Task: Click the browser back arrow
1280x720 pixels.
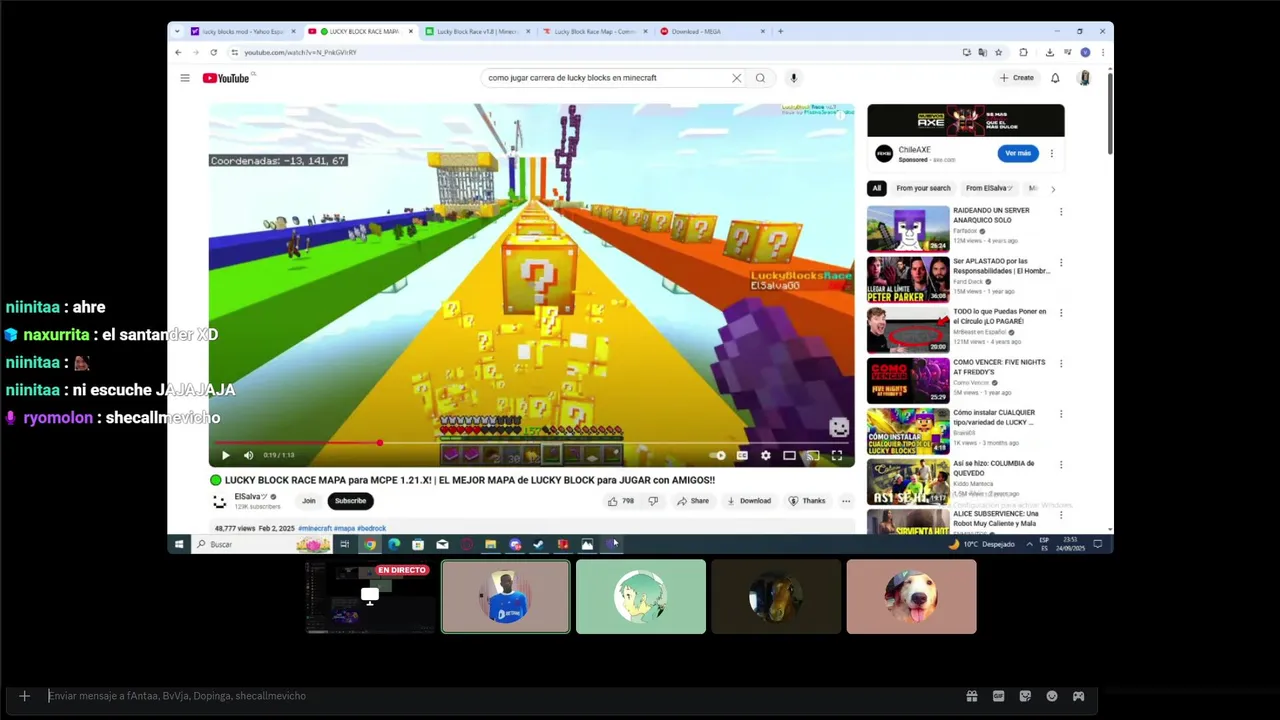Action: pos(179,52)
